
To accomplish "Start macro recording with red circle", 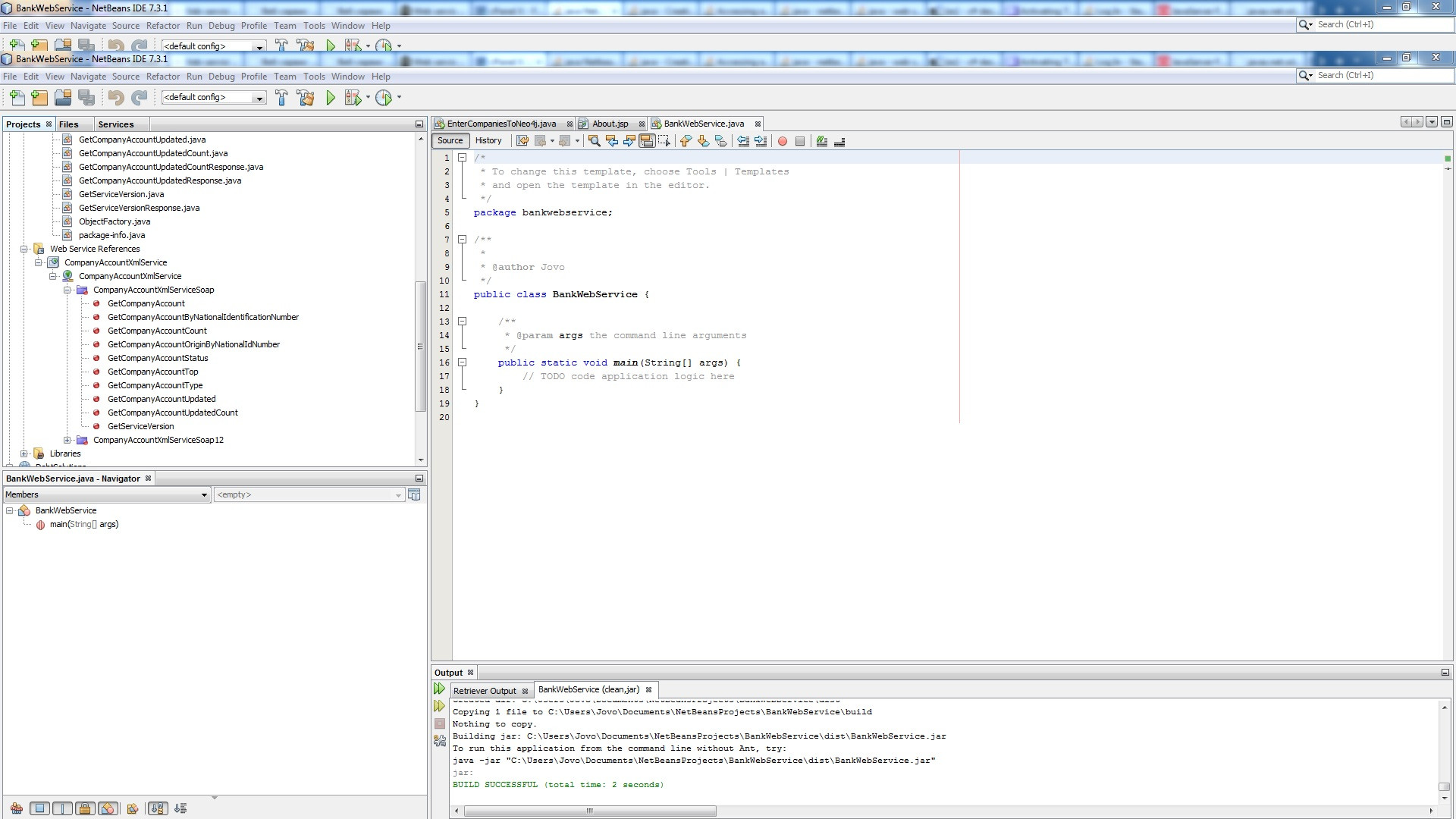I will 783,141.
